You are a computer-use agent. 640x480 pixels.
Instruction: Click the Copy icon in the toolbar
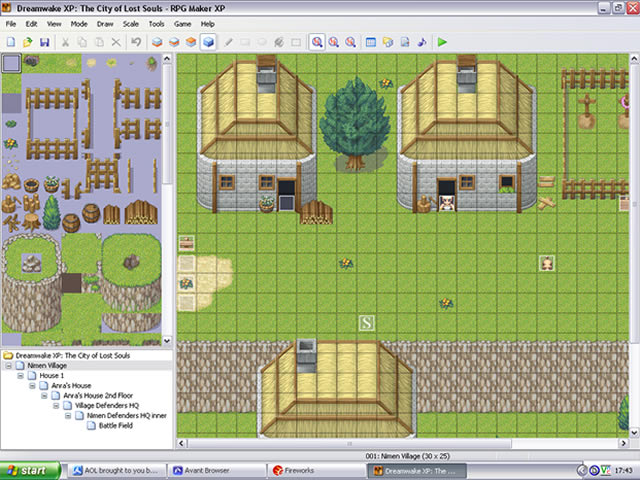[82, 42]
